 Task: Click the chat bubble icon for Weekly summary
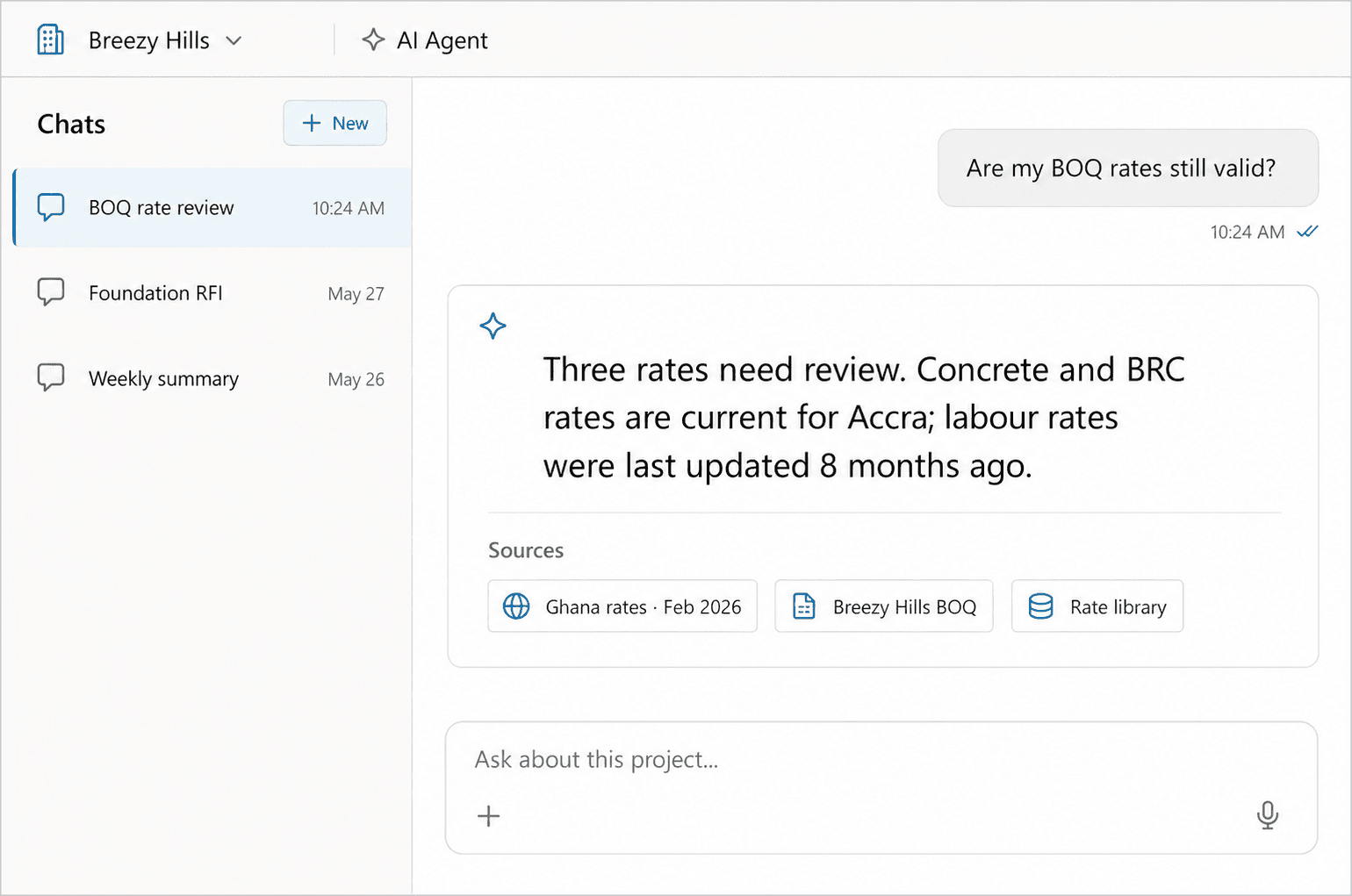point(51,377)
